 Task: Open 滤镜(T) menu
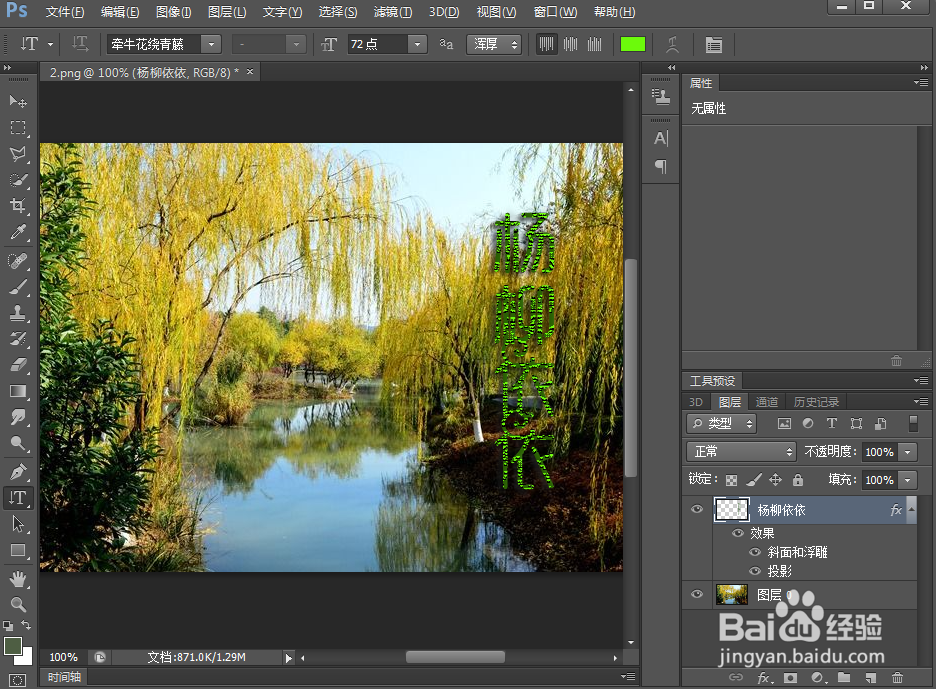393,12
